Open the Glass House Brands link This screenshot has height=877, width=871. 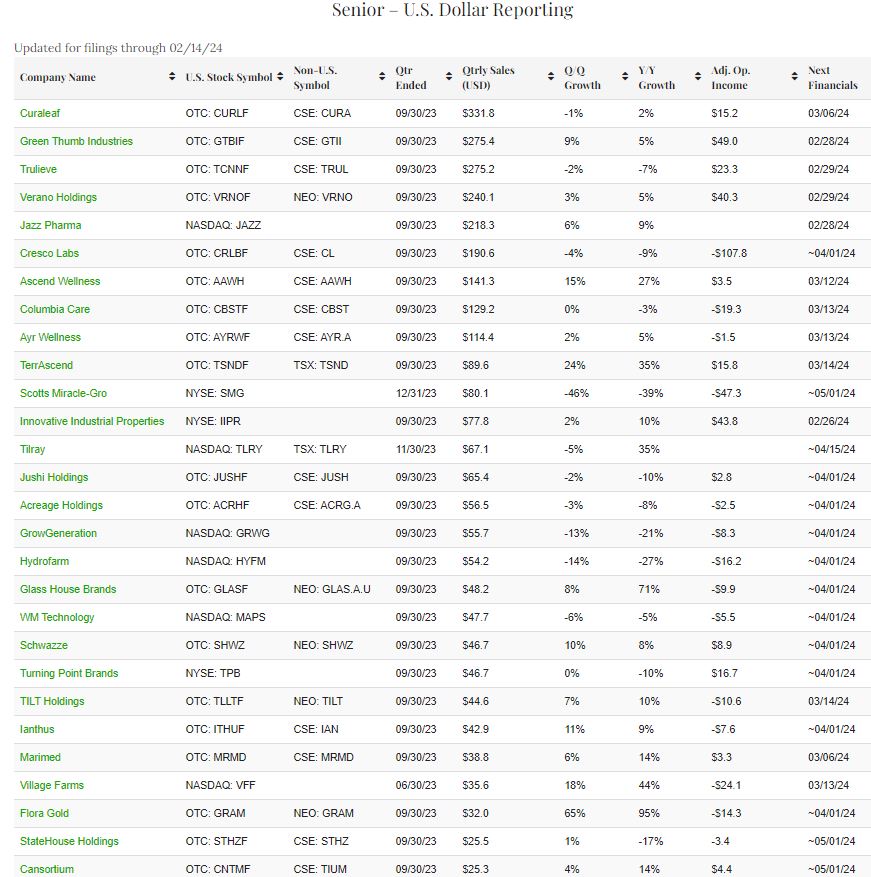click(x=68, y=589)
